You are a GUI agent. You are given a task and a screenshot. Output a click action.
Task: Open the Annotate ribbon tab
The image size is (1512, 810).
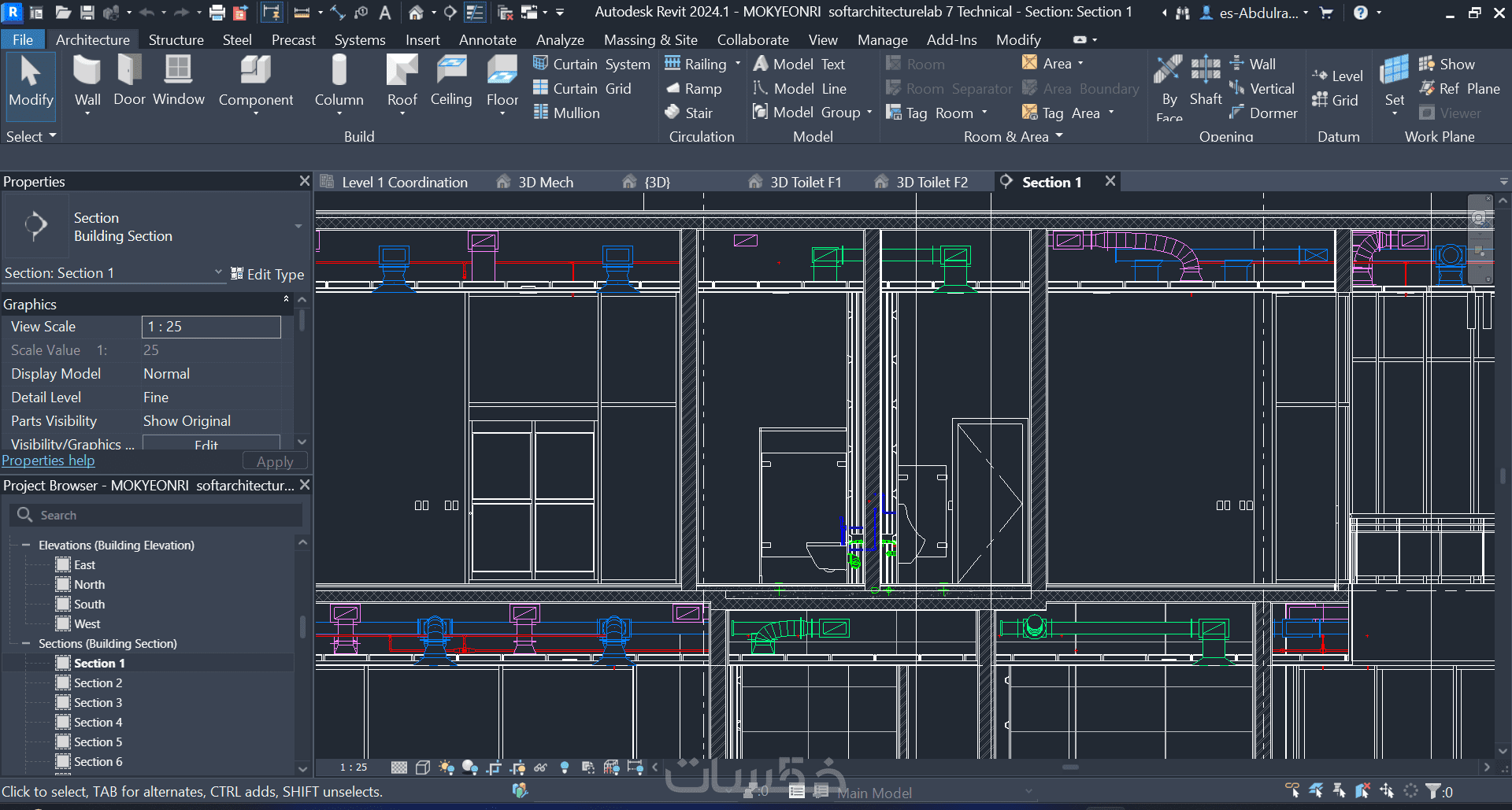point(487,39)
